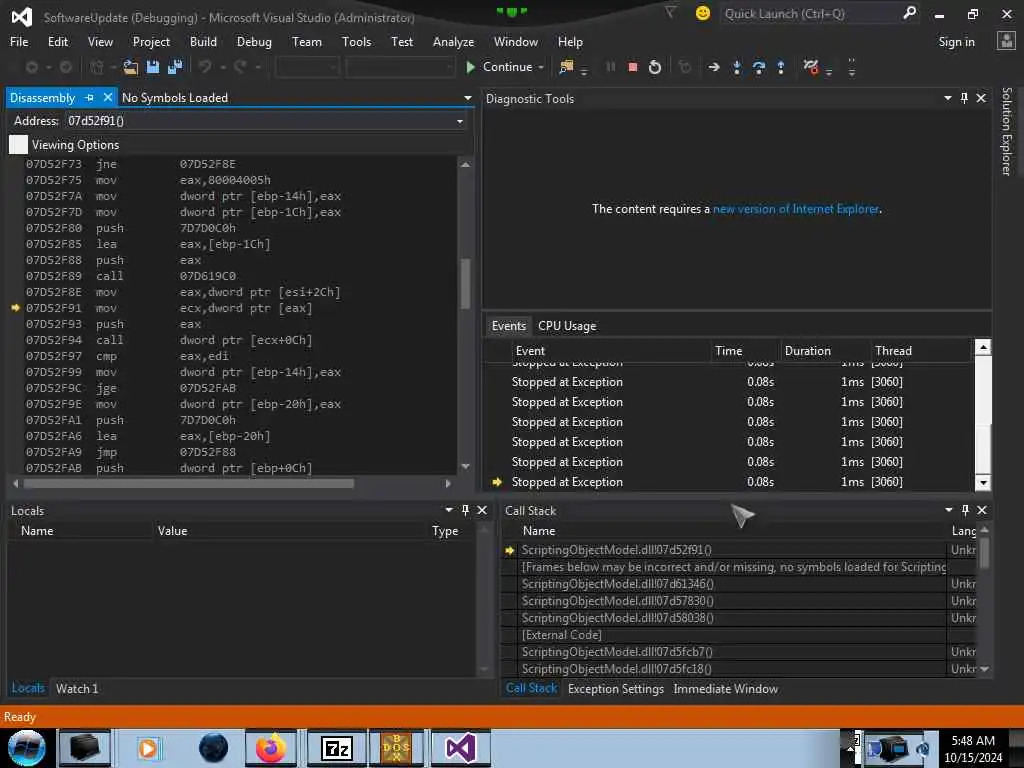
Task: Click the process window icon after Continue
Action: tap(566, 67)
